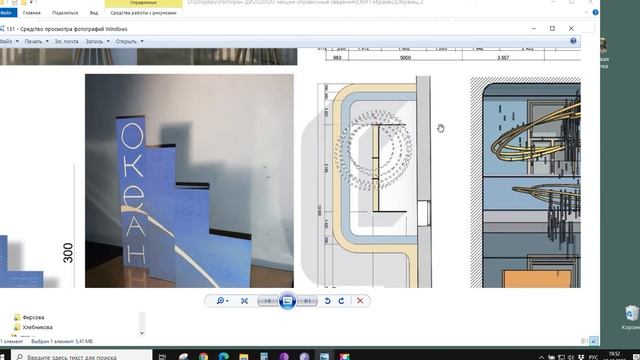
Task: Switch to the active Photo Viewer taskbar icon
Action: point(324,356)
